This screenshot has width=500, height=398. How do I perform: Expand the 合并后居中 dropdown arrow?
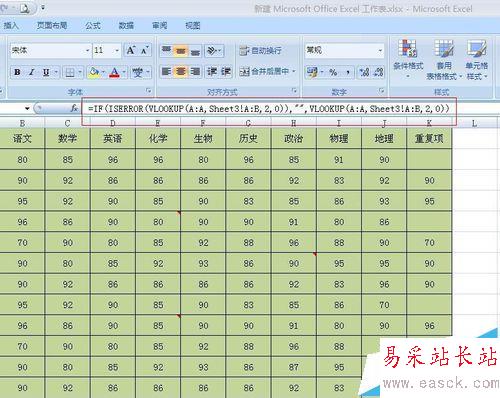coord(294,71)
